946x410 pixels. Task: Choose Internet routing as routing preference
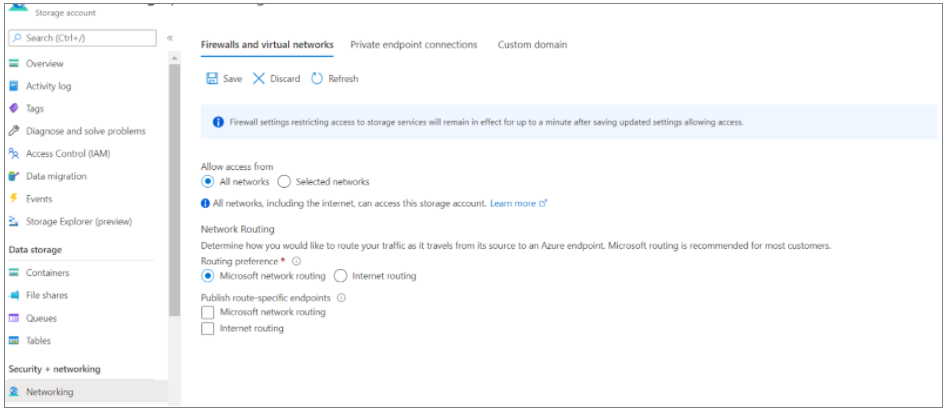tap(341, 276)
